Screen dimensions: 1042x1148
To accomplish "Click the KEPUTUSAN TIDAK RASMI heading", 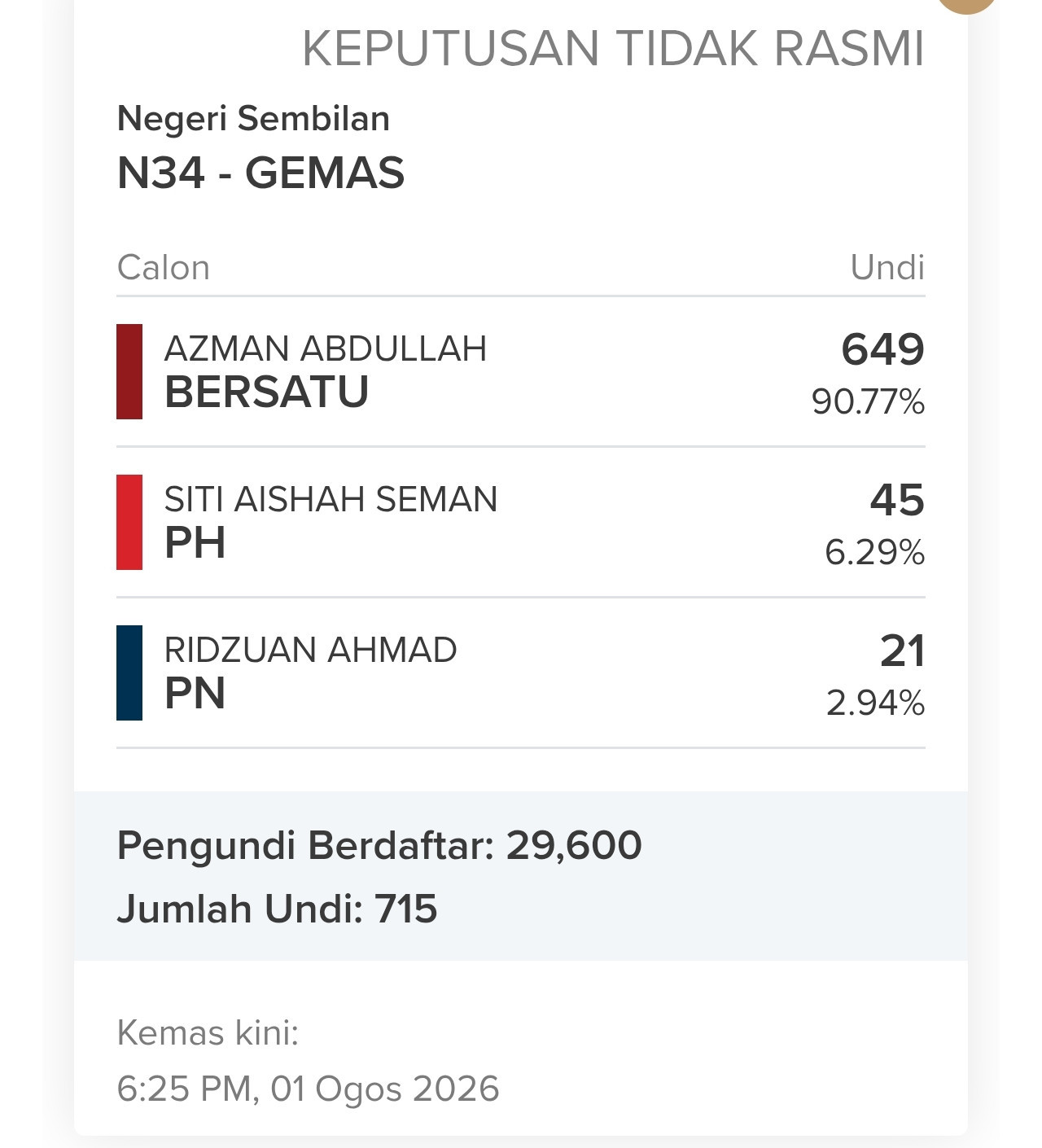I will [x=613, y=48].
